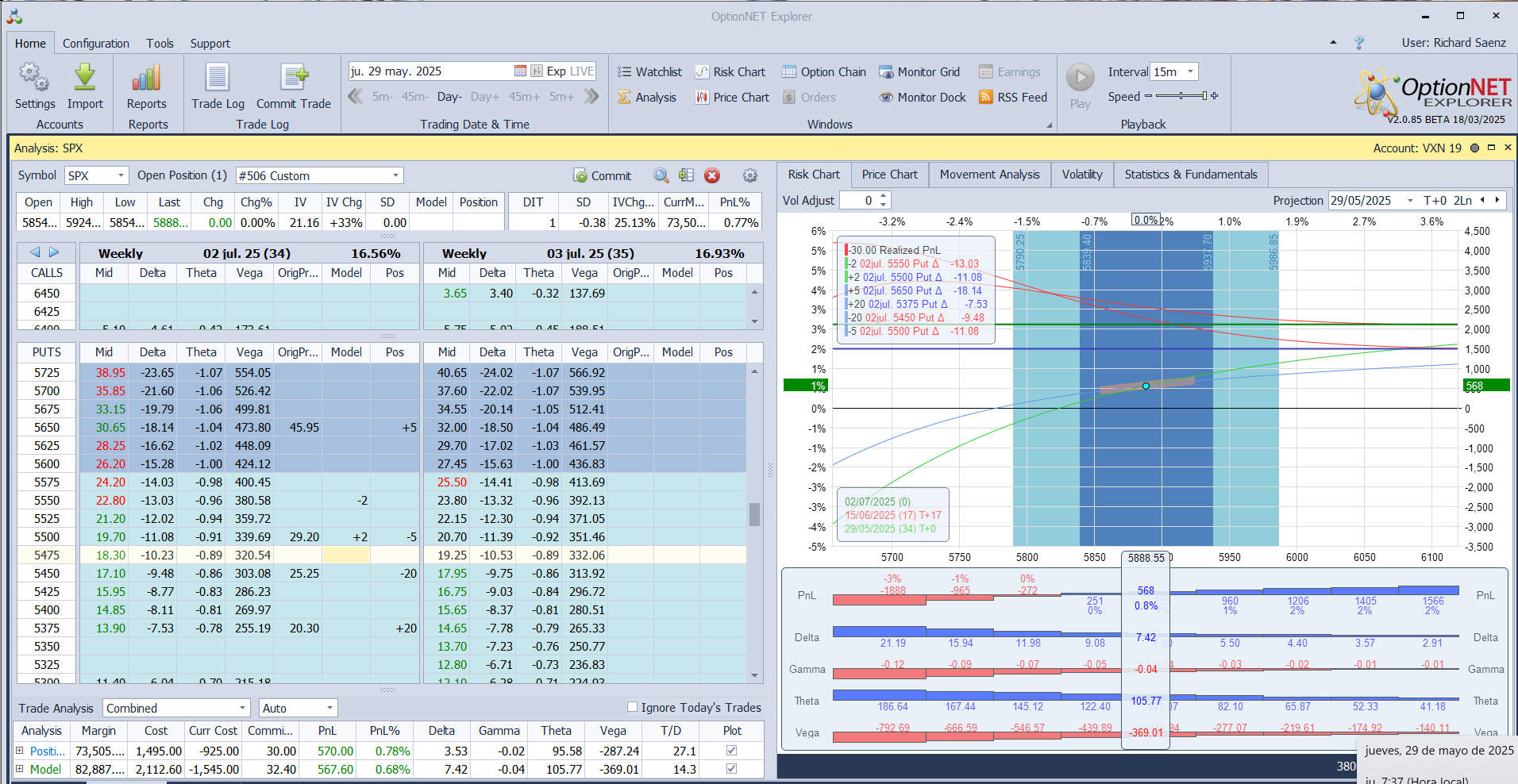Click the Commit button in analysis toolbar

[602, 175]
